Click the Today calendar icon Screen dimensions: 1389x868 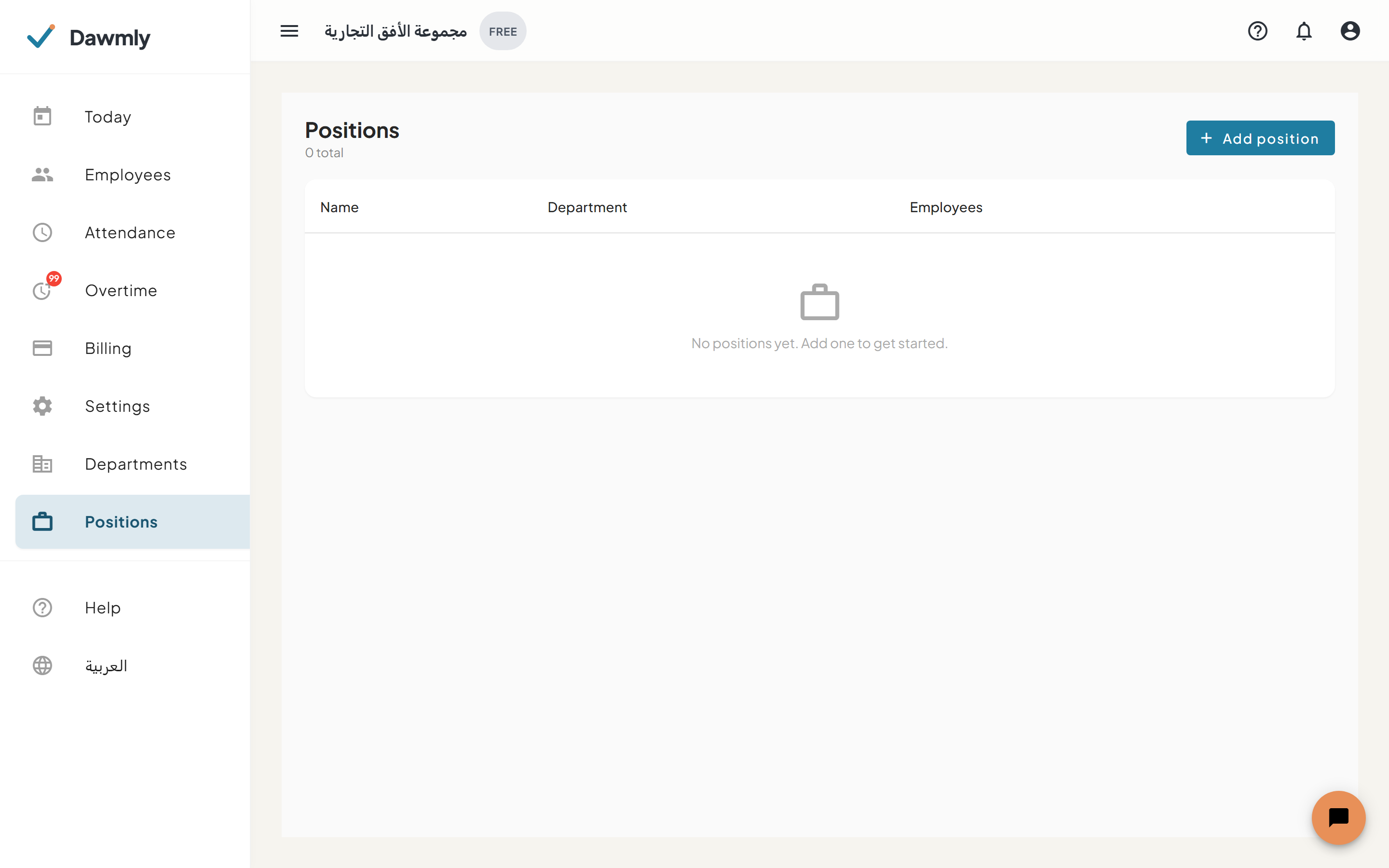click(42, 117)
